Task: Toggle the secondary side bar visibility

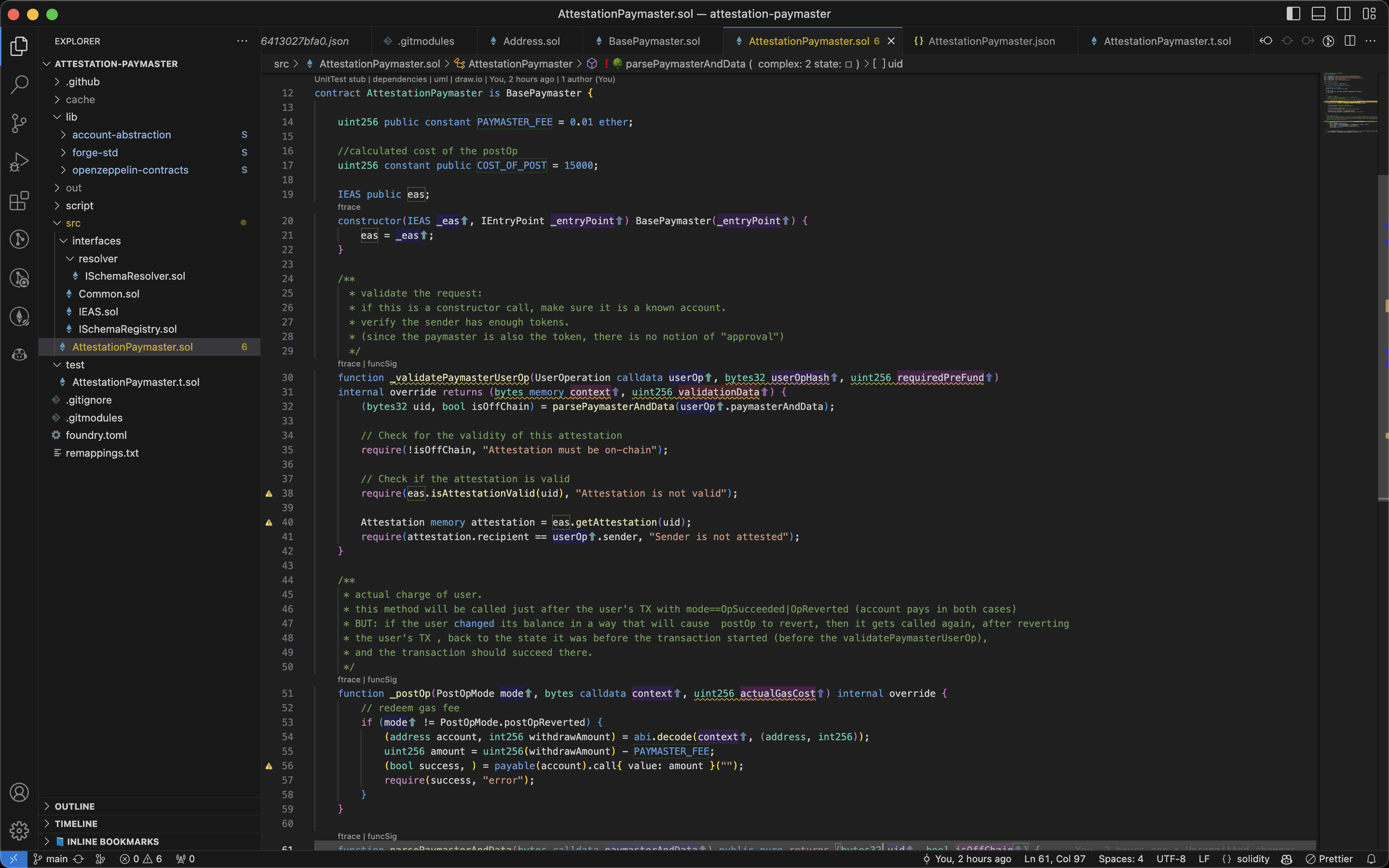Action: coord(1344,14)
